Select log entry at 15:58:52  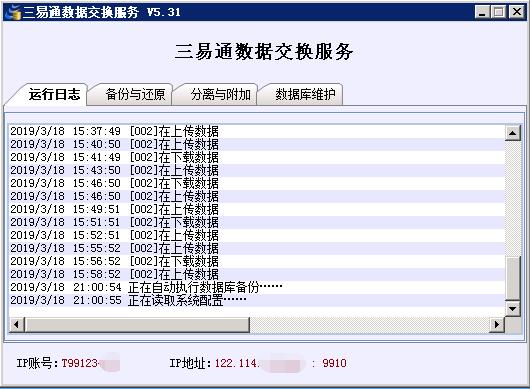click(257, 274)
